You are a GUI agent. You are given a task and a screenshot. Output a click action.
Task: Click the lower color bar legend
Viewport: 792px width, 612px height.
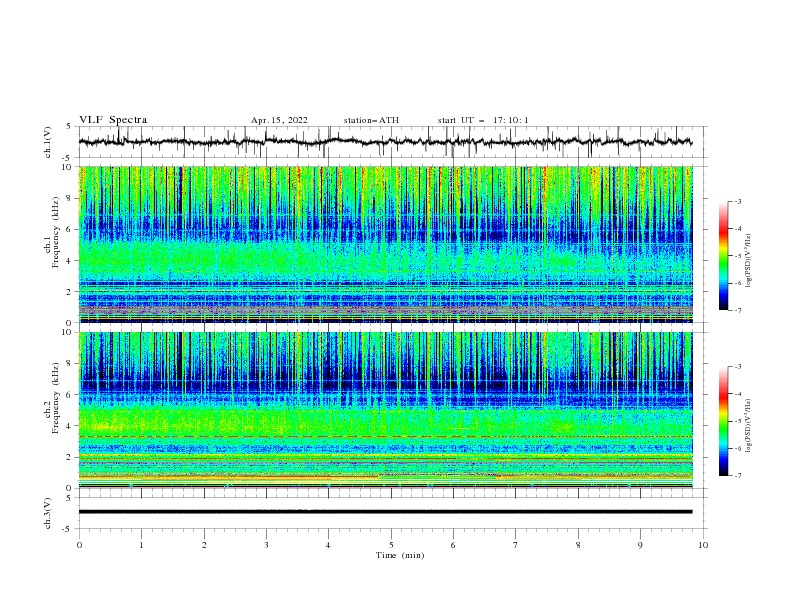(x=723, y=421)
